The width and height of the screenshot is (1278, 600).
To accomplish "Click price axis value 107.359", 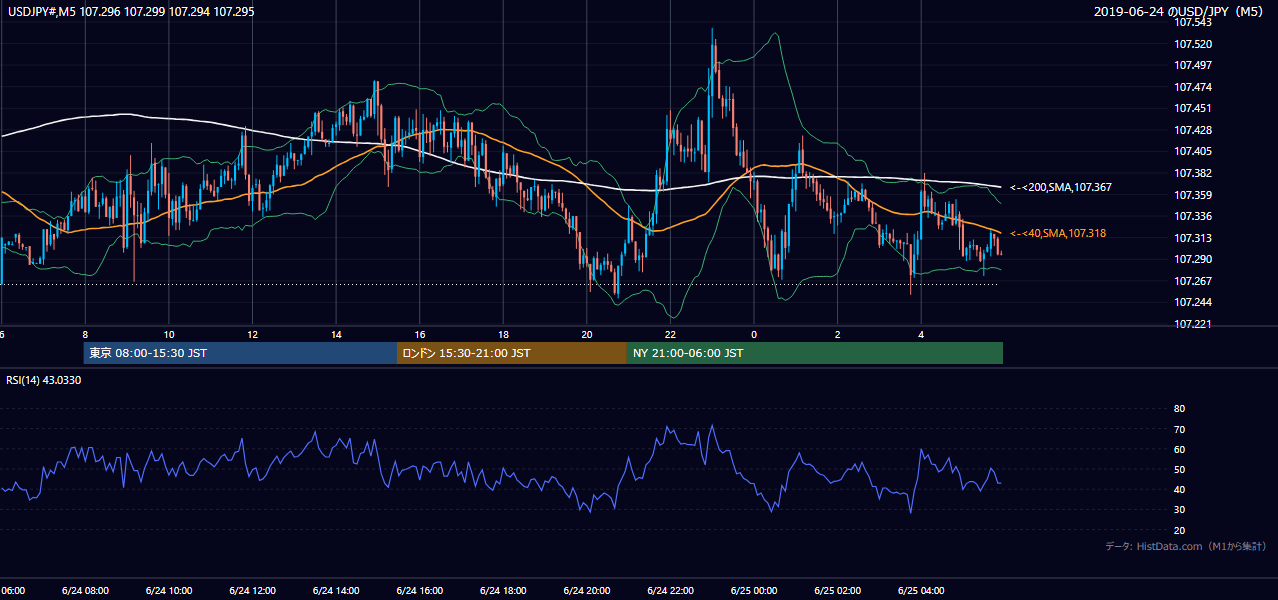I will coord(1192,195).
